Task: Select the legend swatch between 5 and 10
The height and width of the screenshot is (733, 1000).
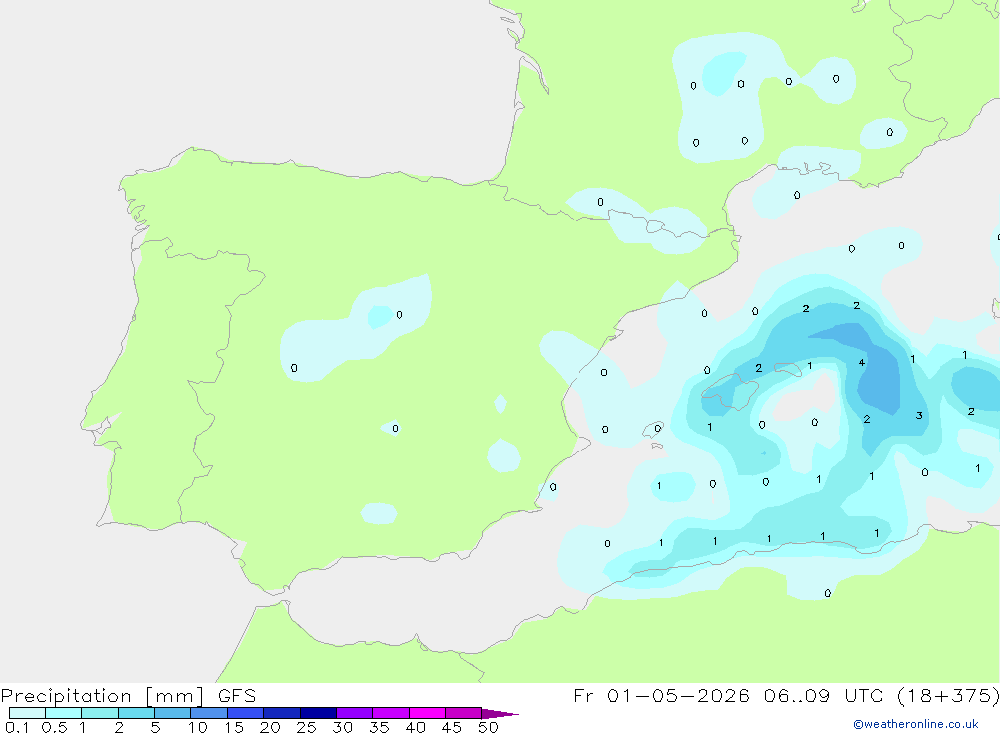Action: click(172, 713)
